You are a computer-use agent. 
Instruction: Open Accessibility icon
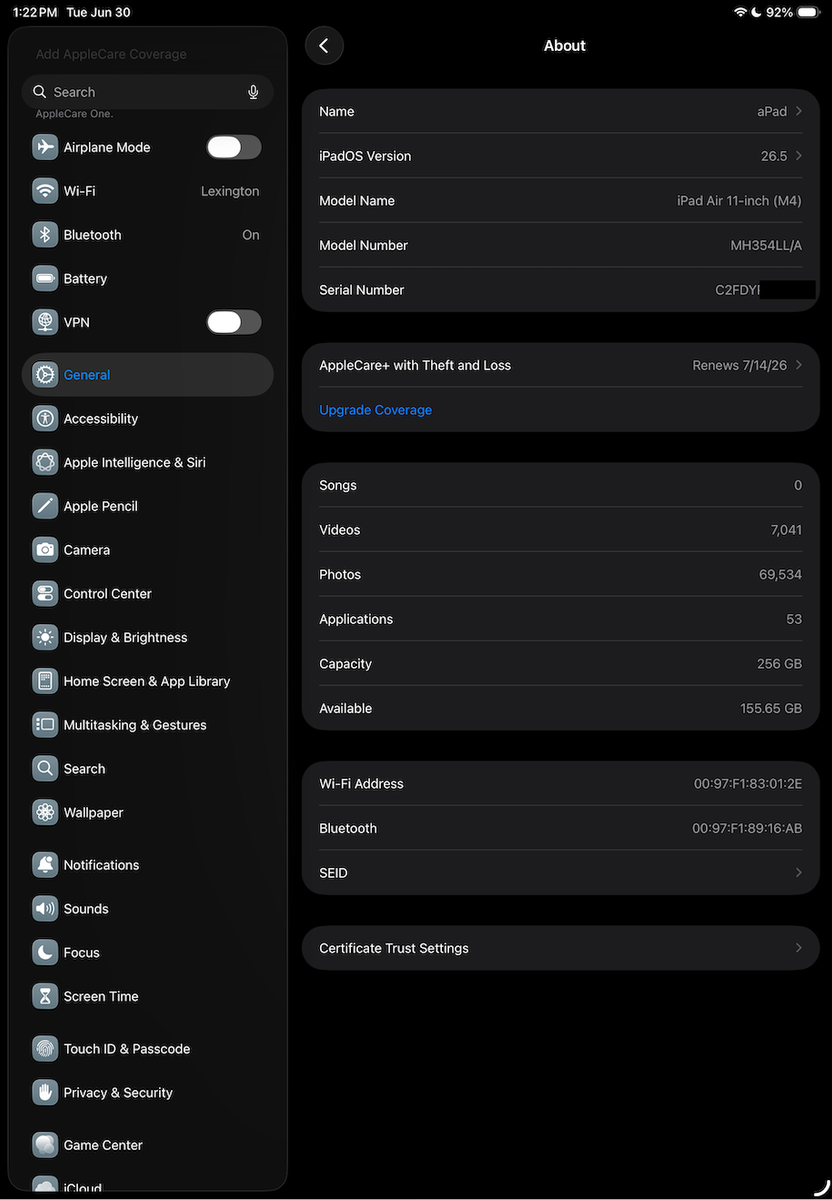[x=45, y=419]
